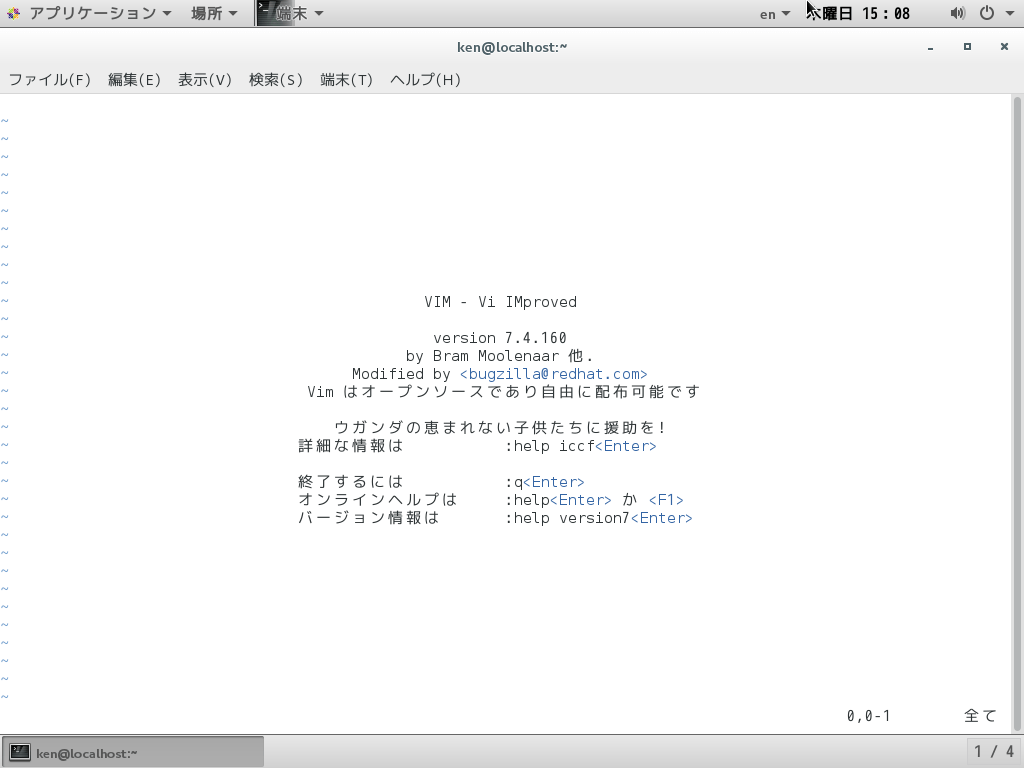Open the en input language selector
The width and height of the screenshot is (1024, 768).
point(775,14)
